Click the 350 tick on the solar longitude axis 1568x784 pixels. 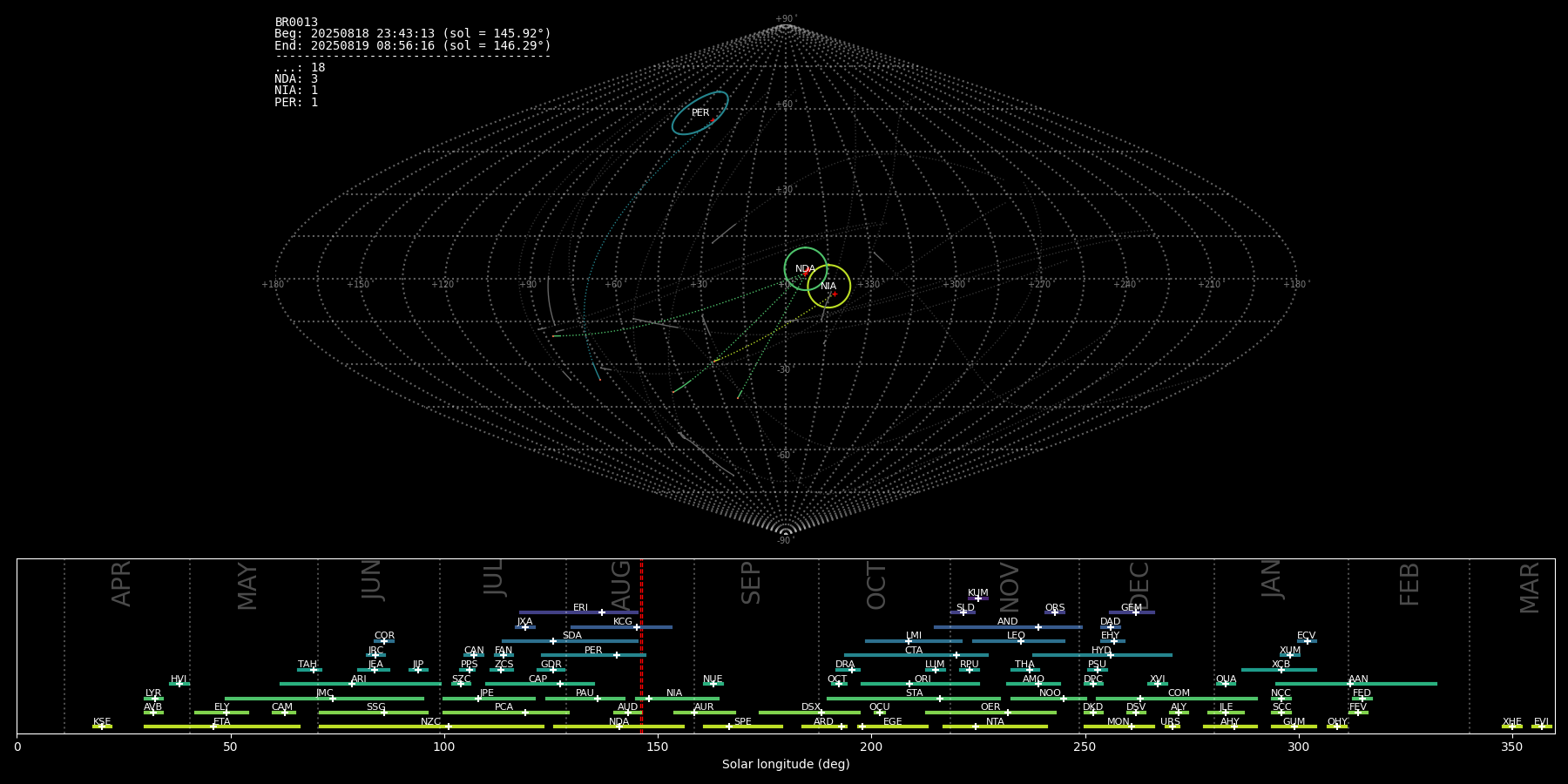(1511, 747)
